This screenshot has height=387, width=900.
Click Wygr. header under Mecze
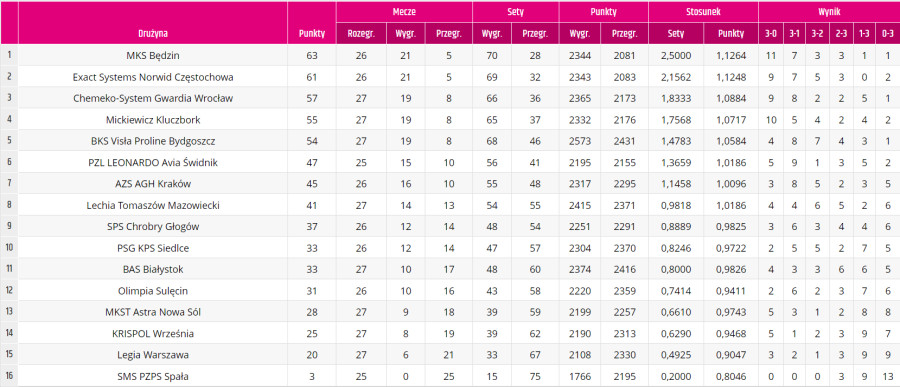(x=406, y=34)
